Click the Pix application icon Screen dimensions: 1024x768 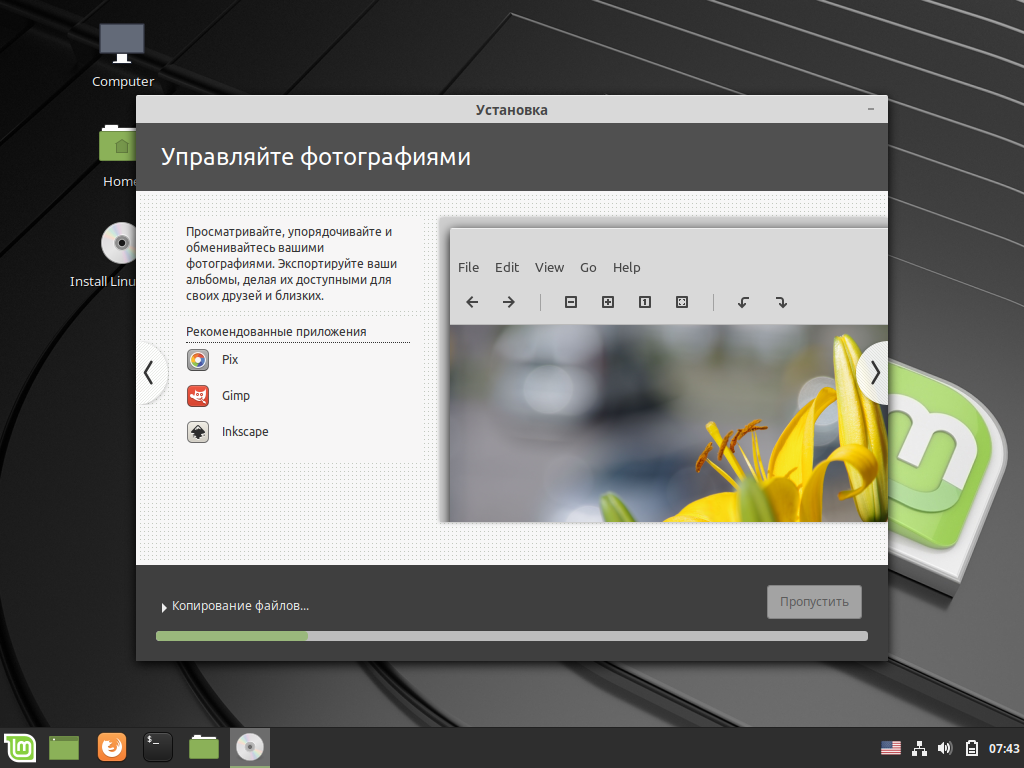pyautogui.click(x=198, y=360)
